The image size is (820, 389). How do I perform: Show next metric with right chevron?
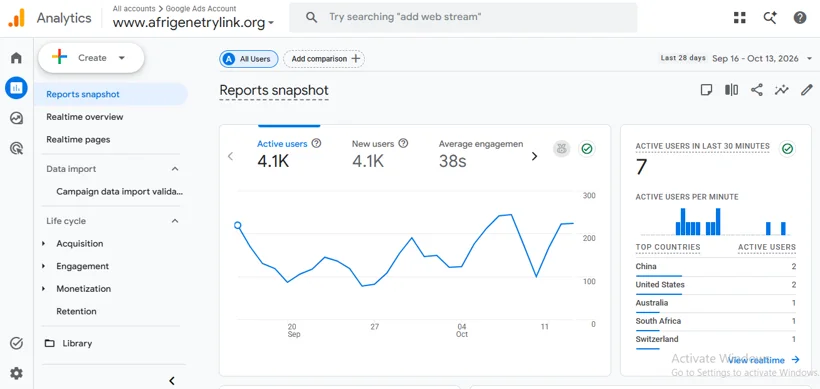[534, 156]
